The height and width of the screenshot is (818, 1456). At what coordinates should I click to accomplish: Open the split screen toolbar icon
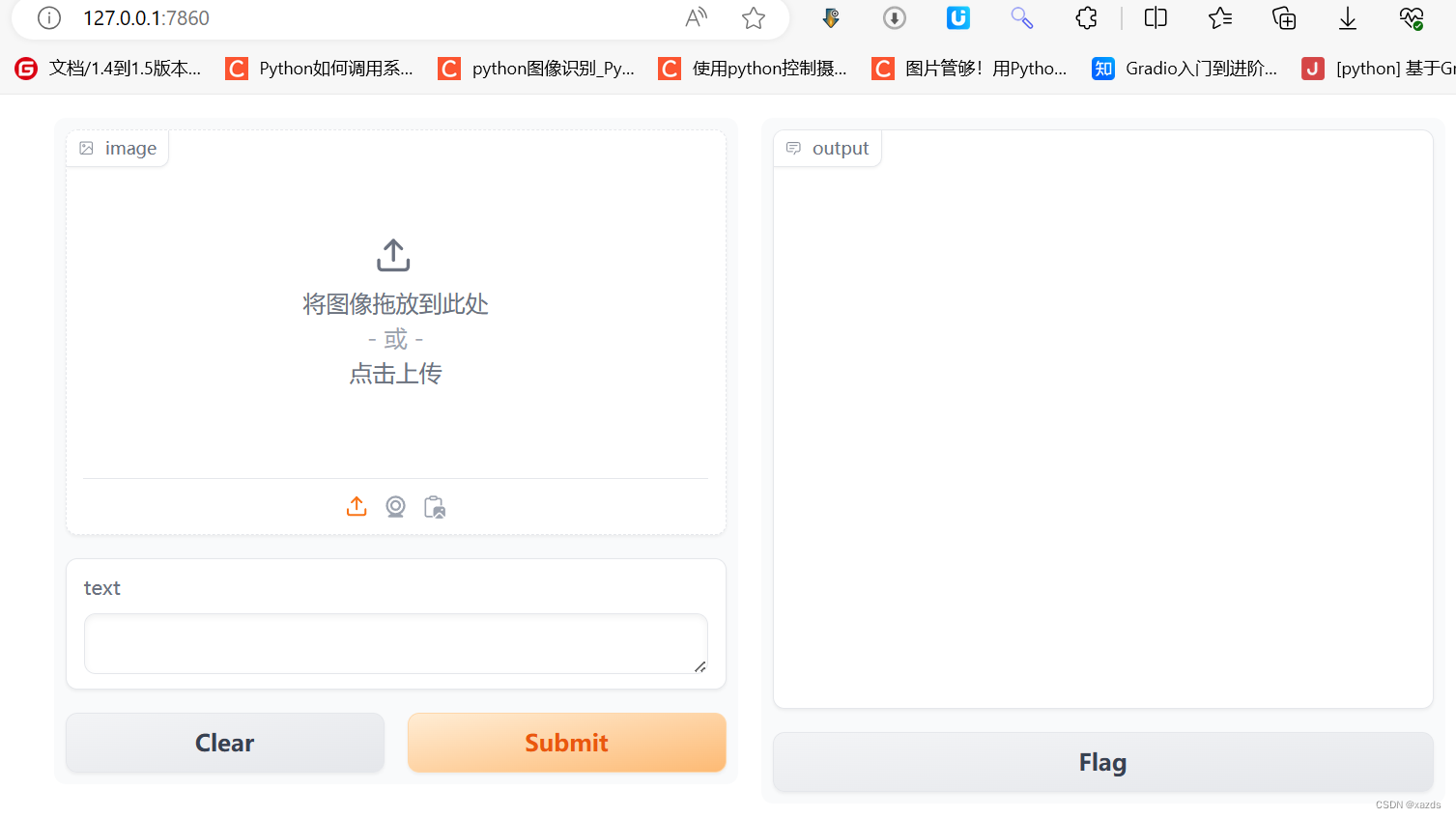pos(1155,17)
